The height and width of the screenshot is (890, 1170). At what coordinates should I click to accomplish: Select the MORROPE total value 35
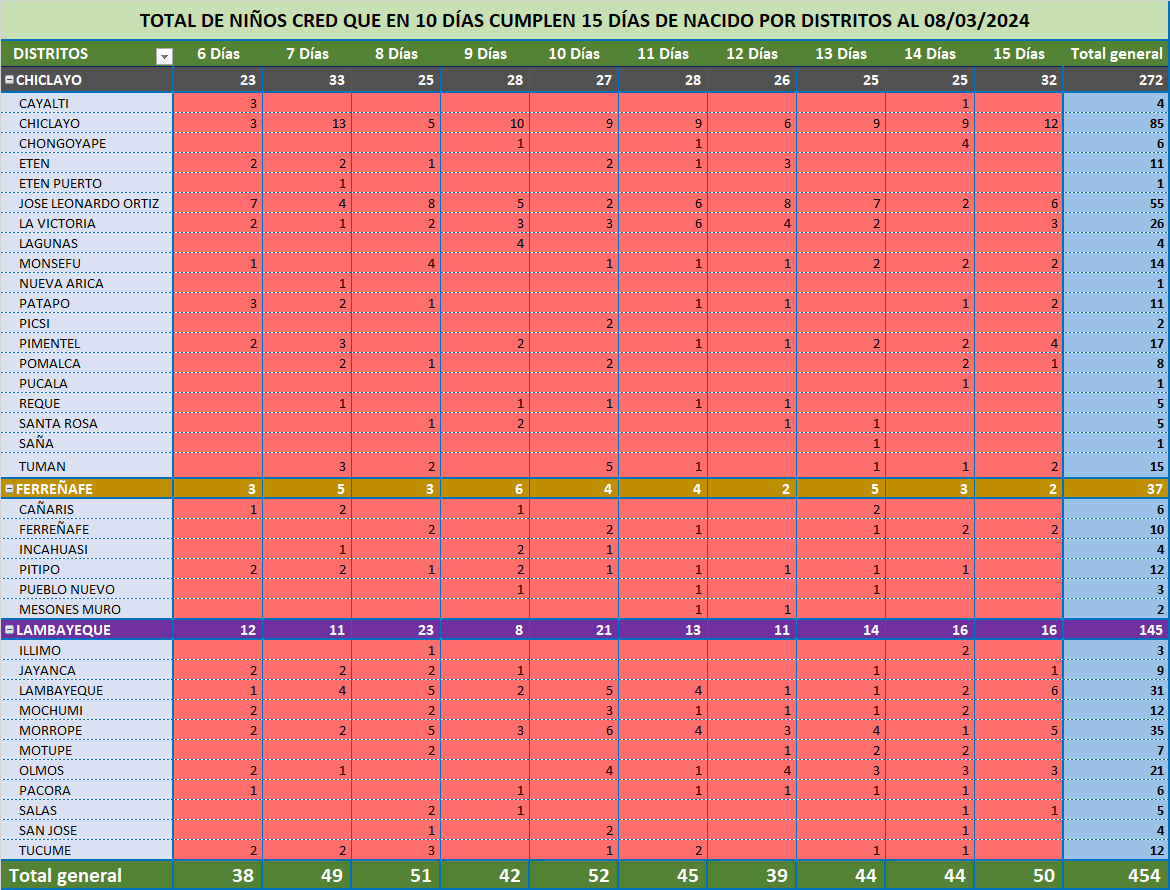click(1155, 730)
